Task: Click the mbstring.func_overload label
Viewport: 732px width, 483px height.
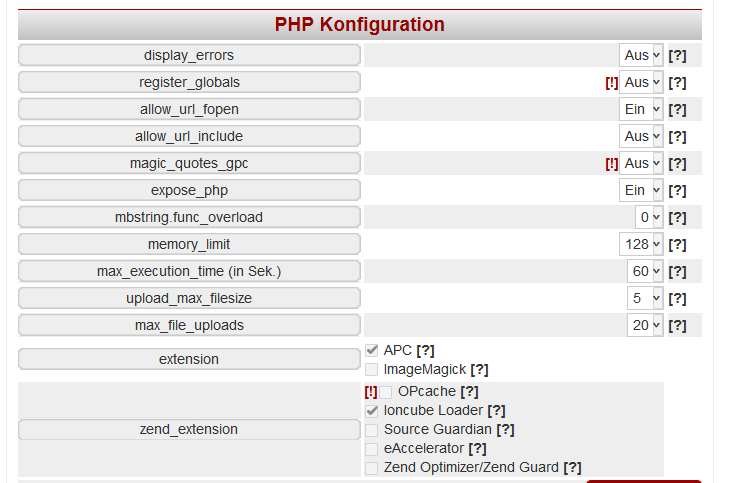Action: (189, 218)
